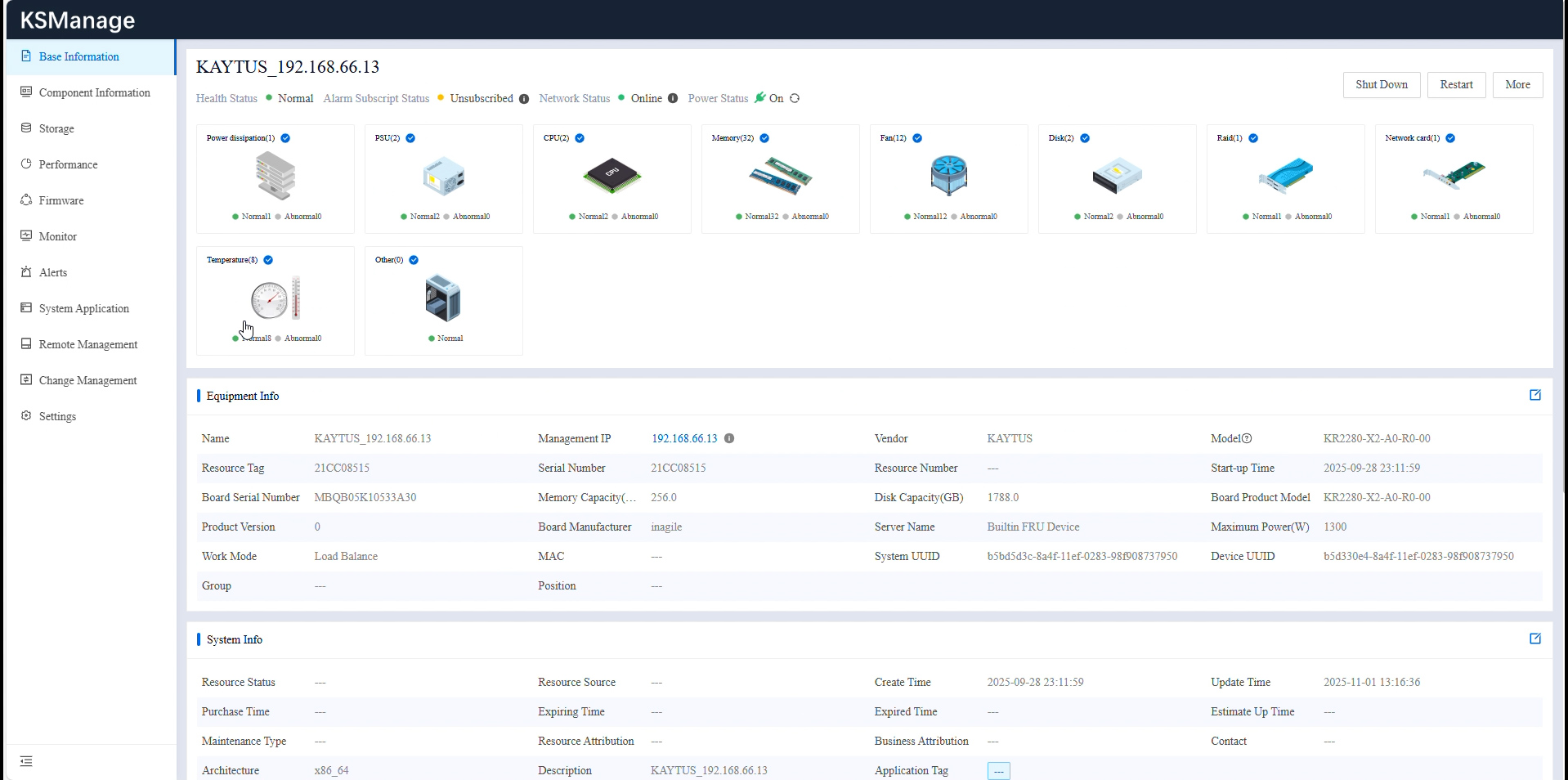Click the Model help question mark

1247,438
